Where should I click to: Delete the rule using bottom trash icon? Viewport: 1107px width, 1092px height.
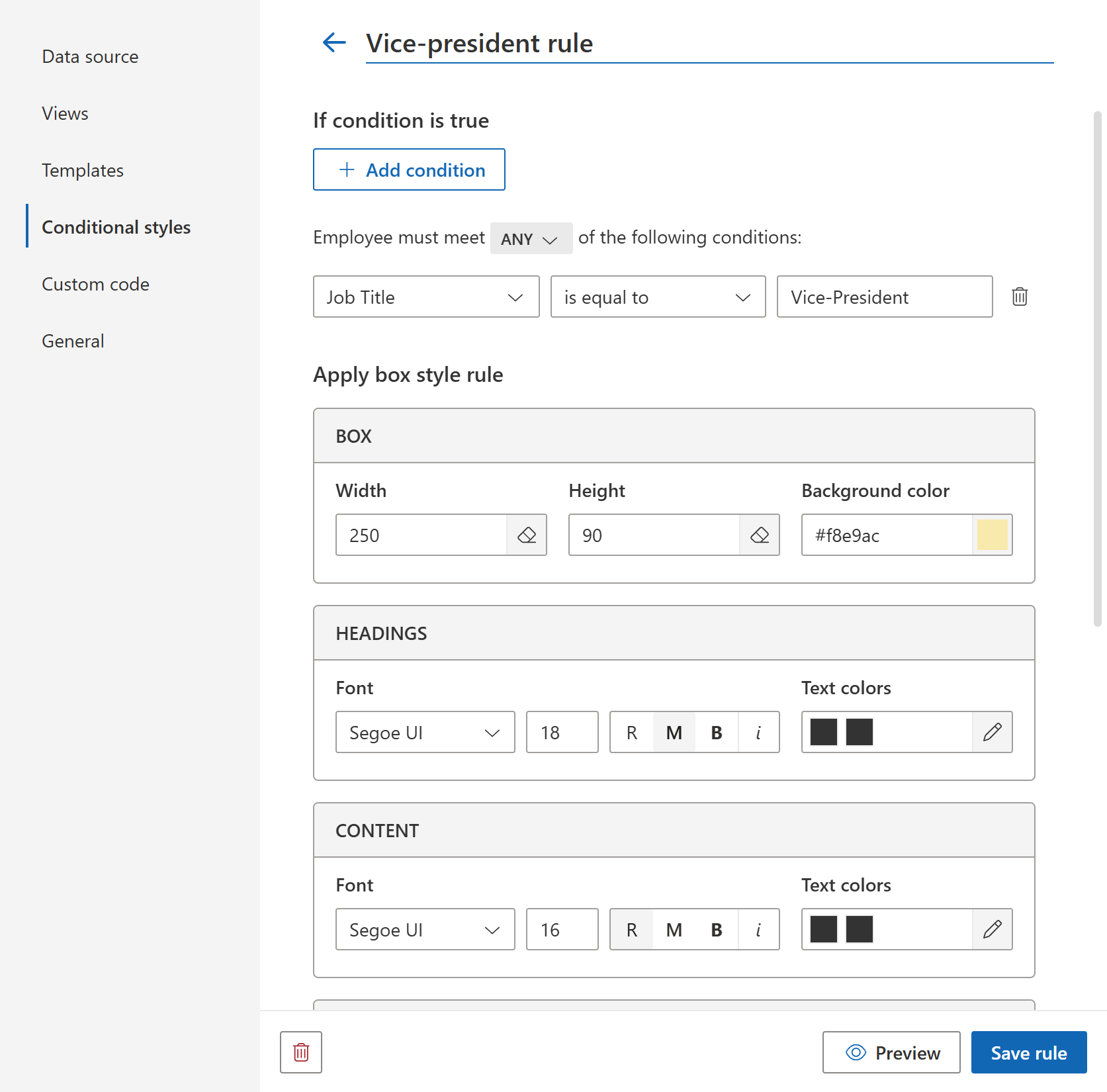(x=301, y=1052)
